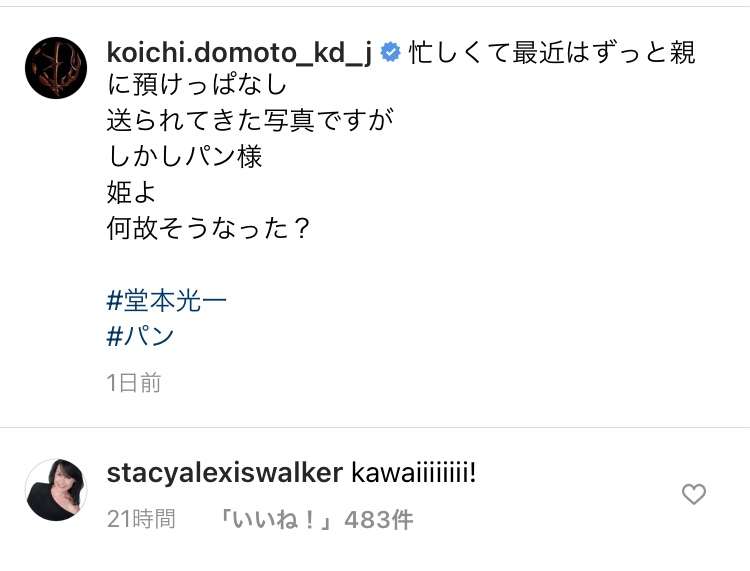Click the 1日前 post timestamp
This screenshot has height=571, width=750.
tap(133, 383)
